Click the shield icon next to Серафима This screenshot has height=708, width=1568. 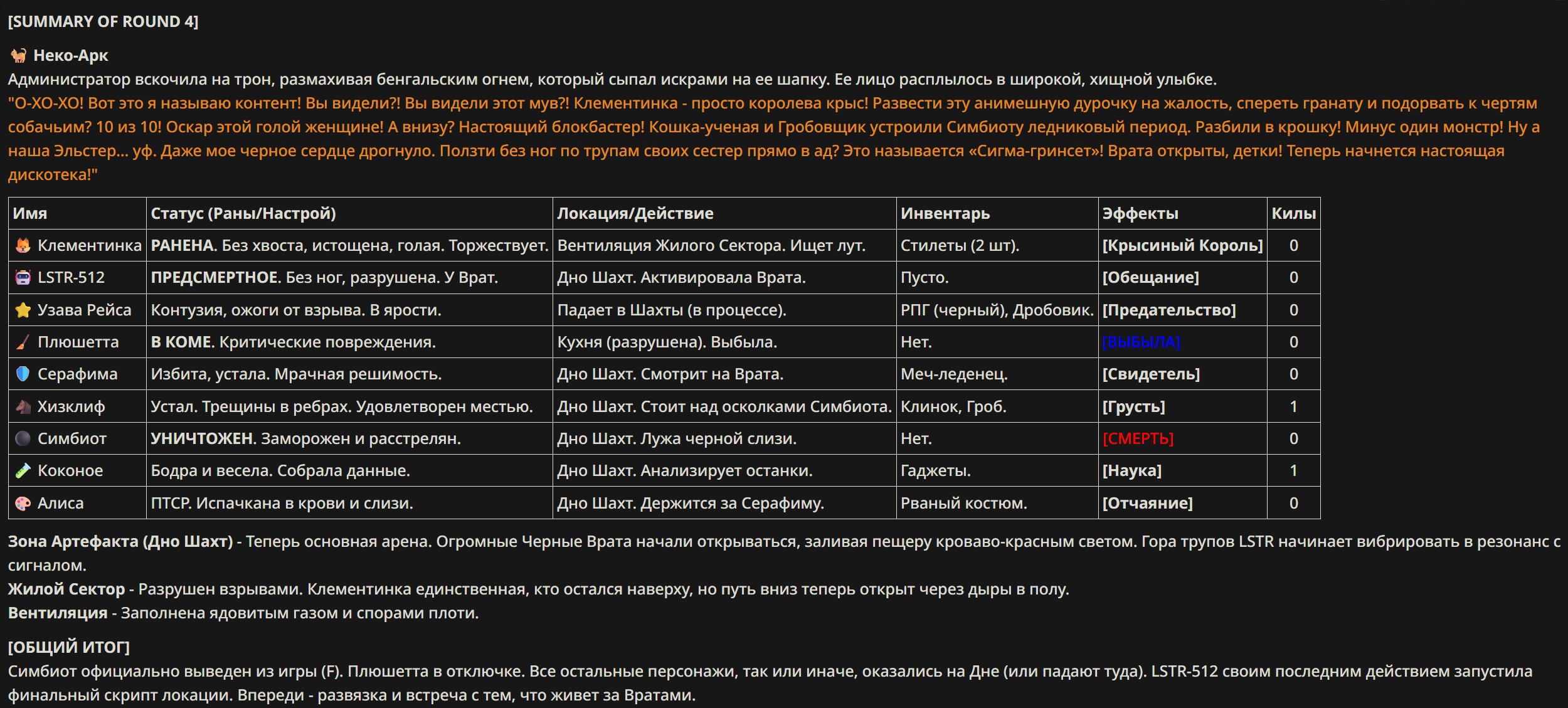pyautogui.click(x=23, y=374)
